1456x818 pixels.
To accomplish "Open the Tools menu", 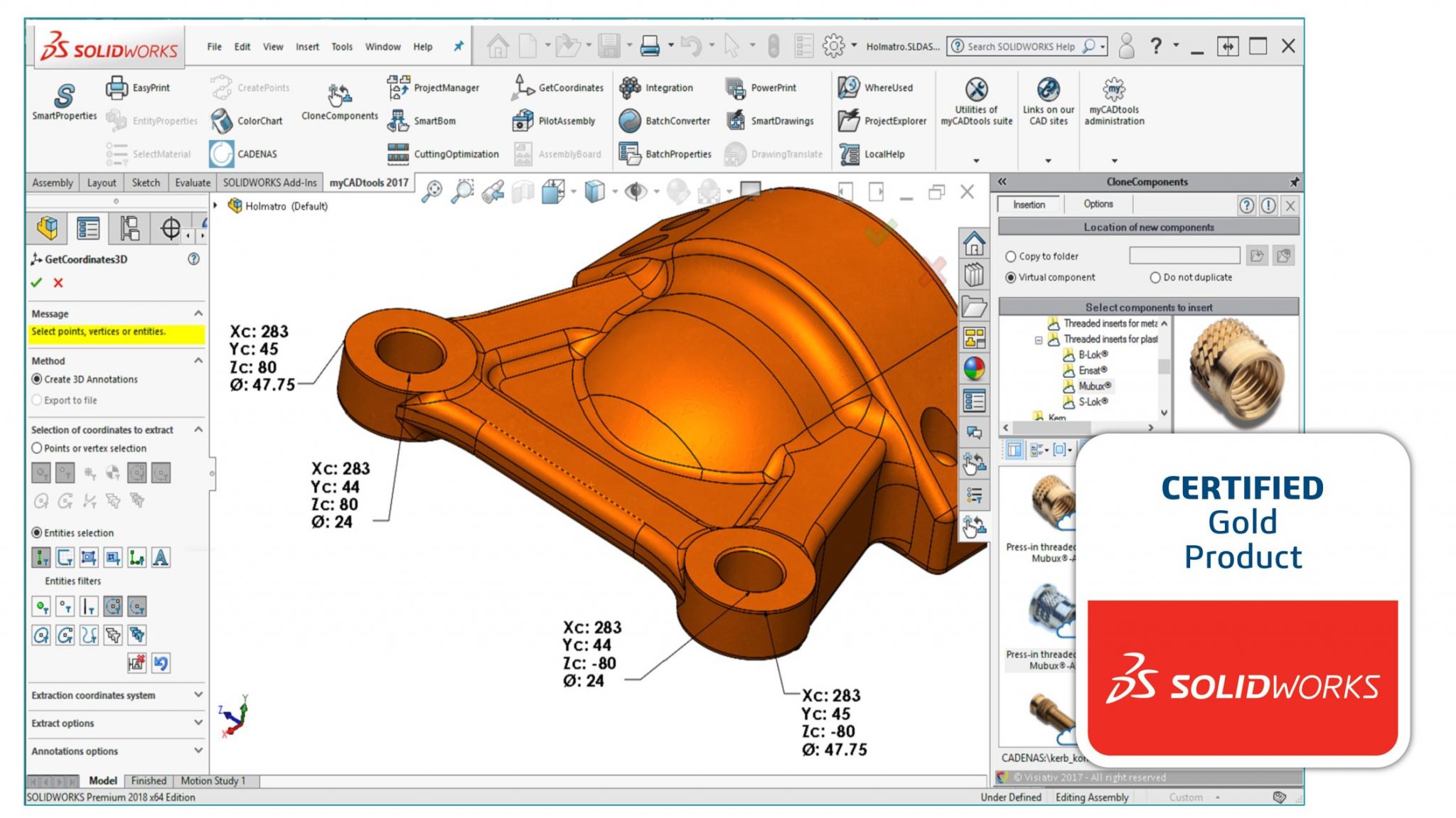I will [x=341, y=47].
